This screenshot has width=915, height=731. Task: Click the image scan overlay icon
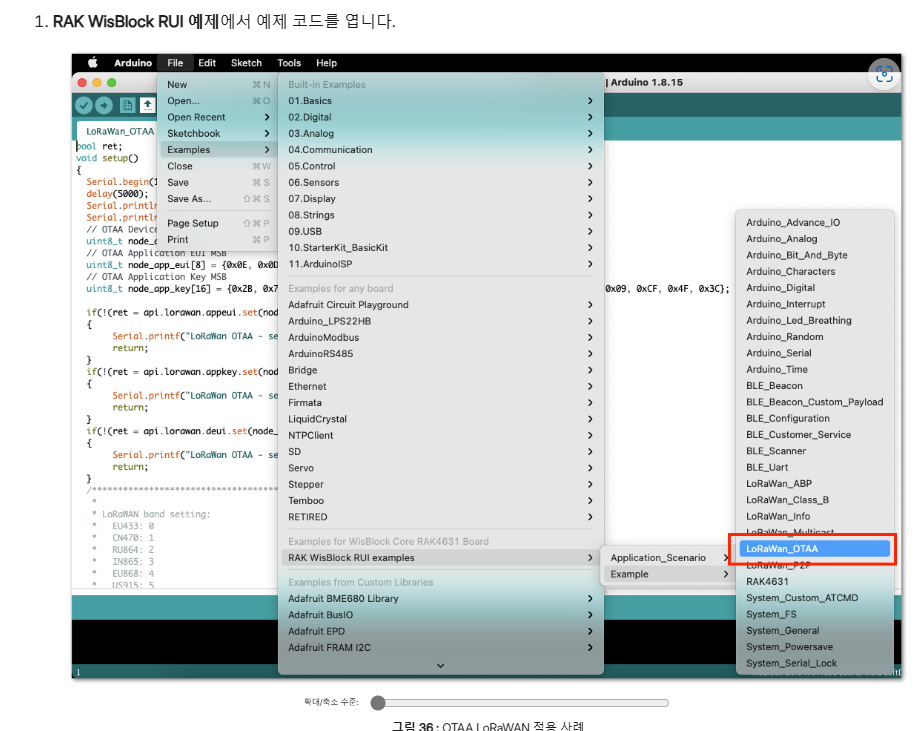pos(884,74)
